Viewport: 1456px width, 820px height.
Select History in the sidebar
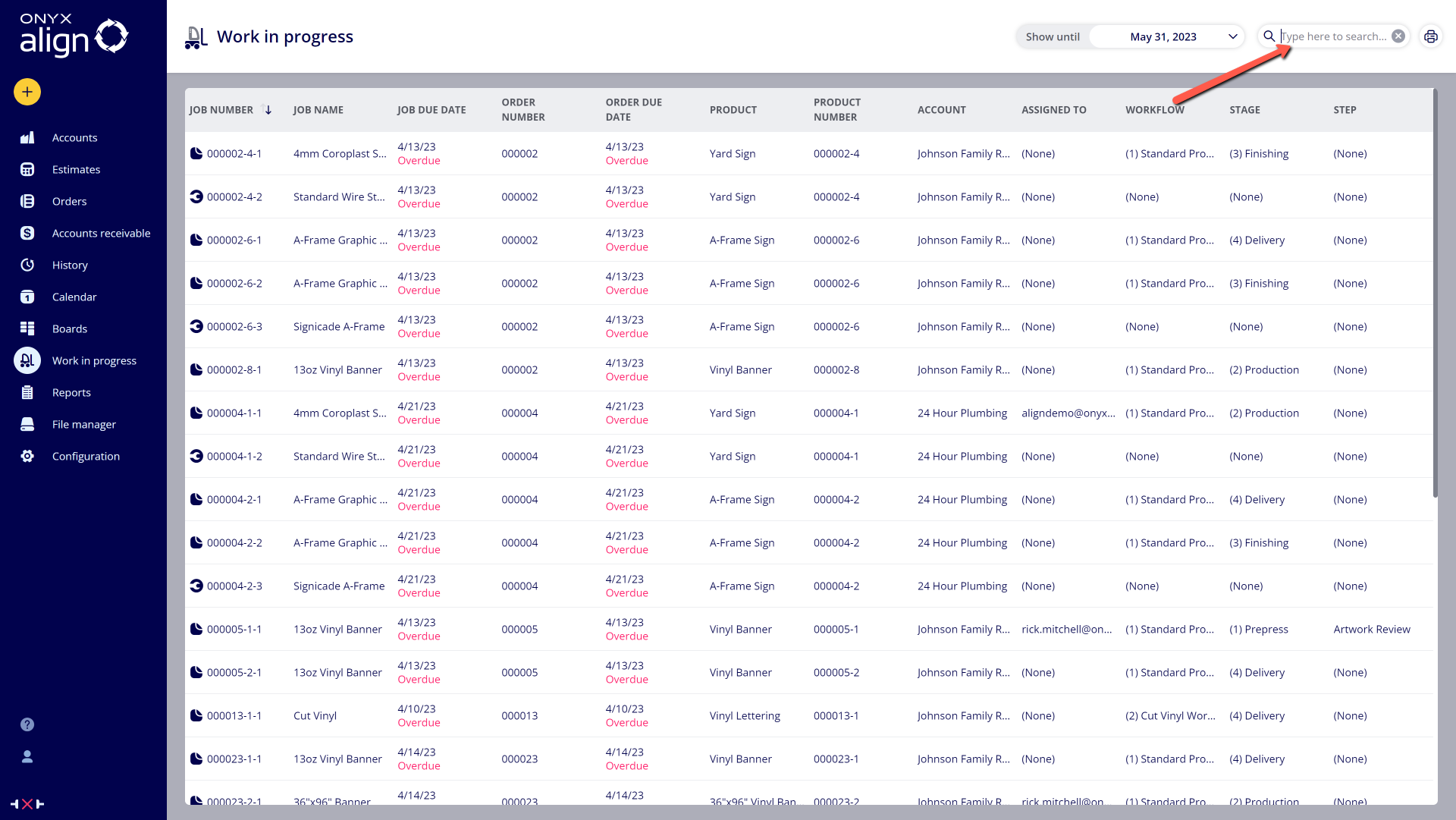[x=70, y=265]
